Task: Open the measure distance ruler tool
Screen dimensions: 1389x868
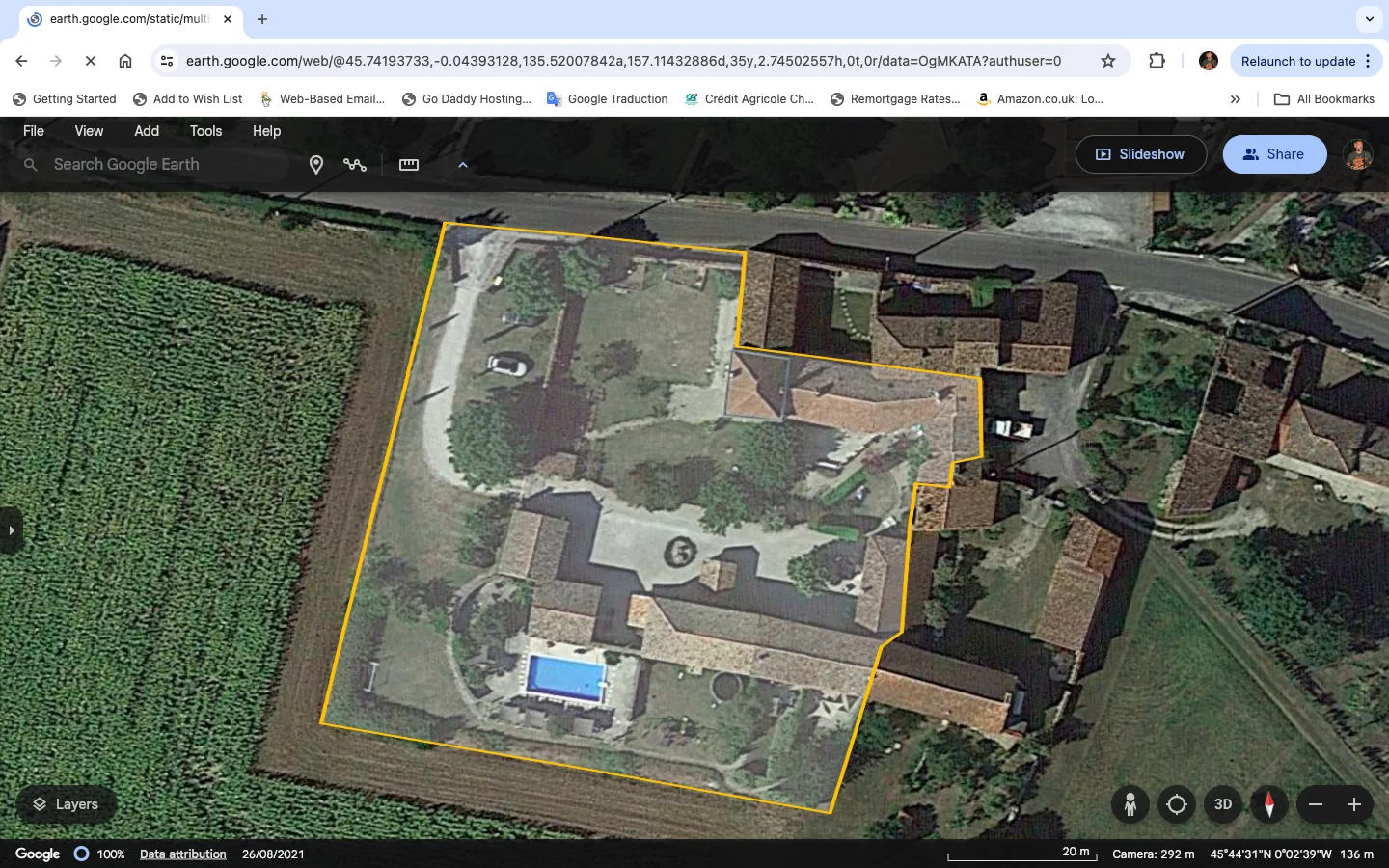Action: click(x=409, y=165)
